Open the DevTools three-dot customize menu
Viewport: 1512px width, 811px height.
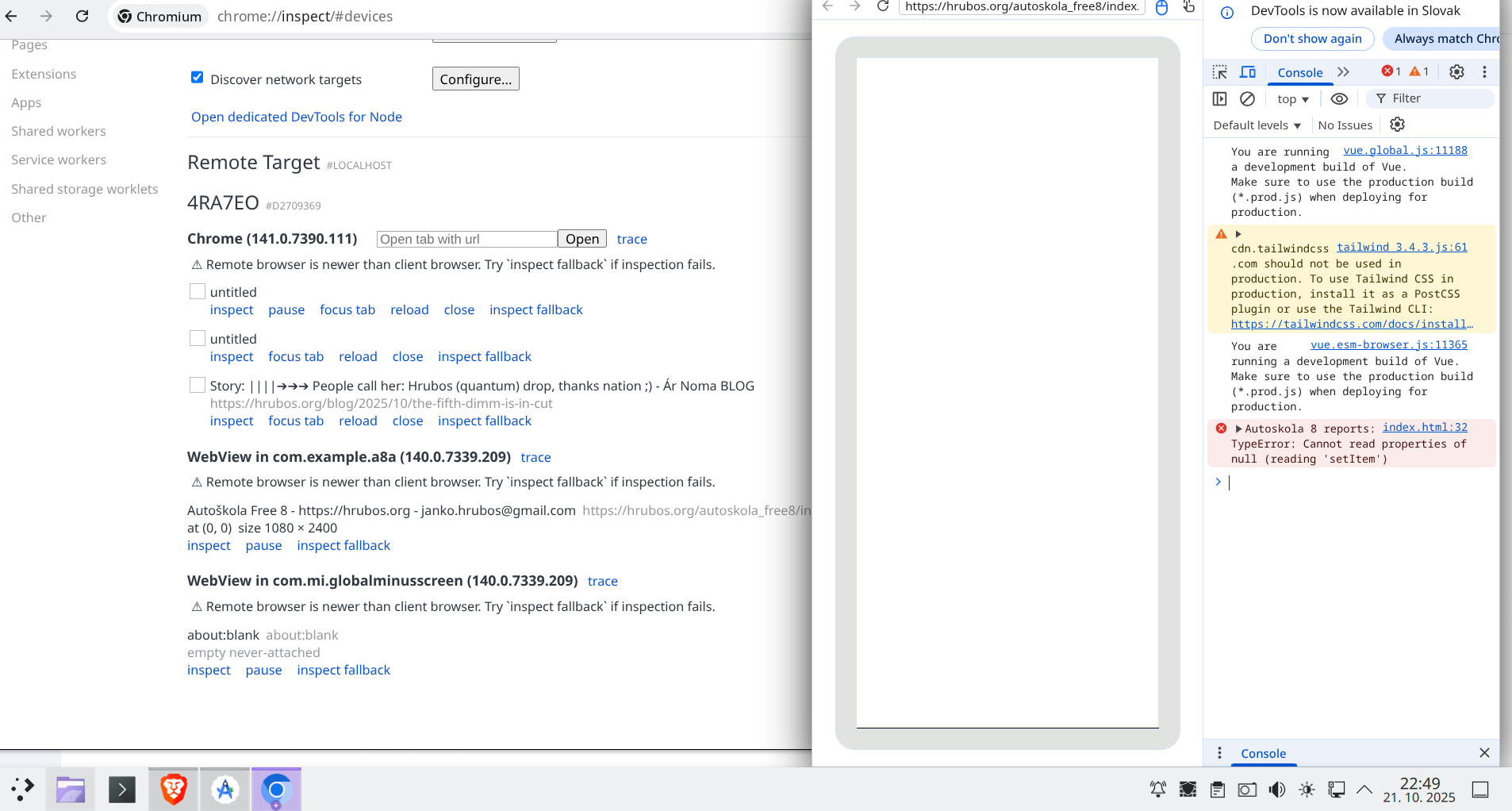coord(1484,72)
